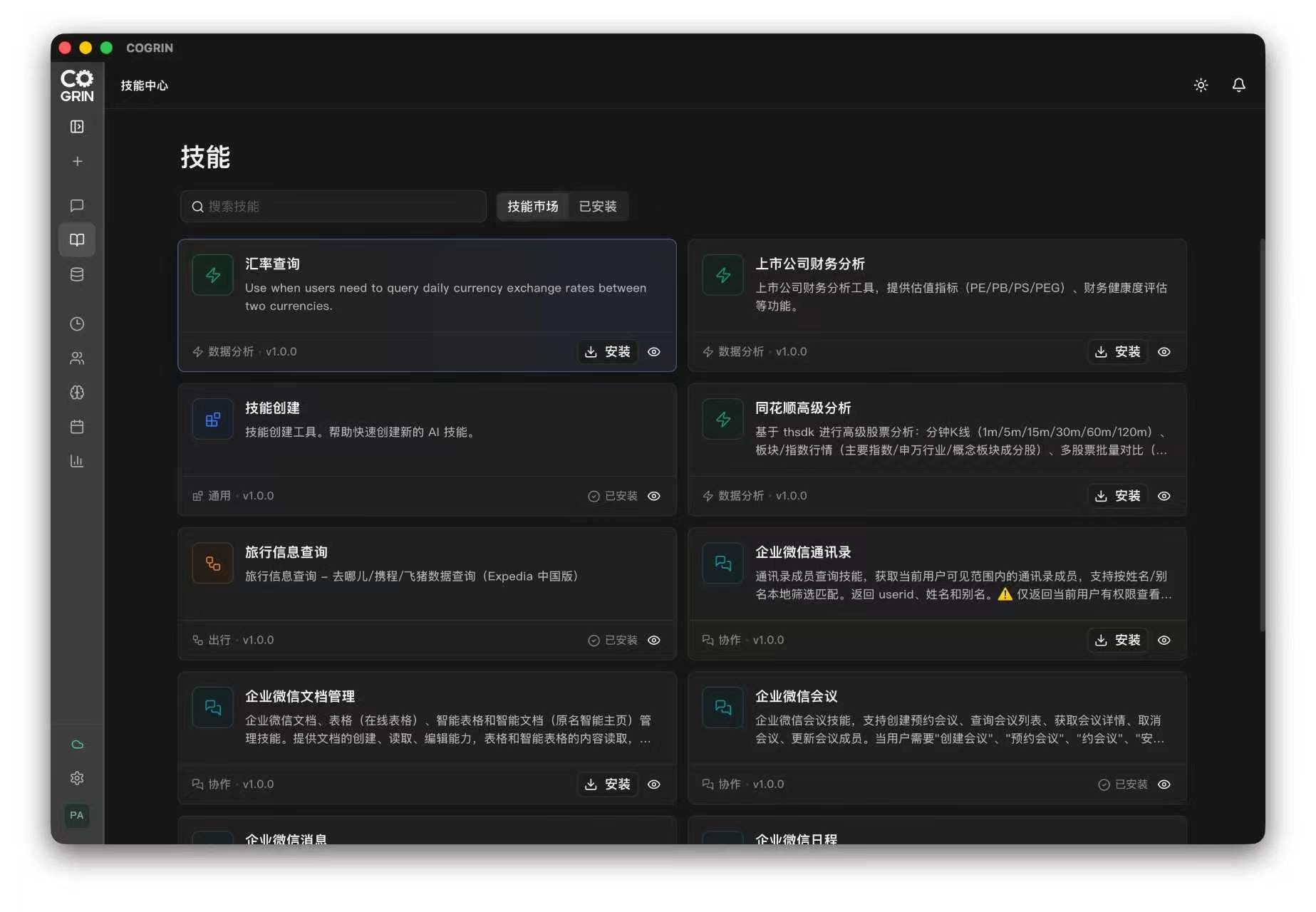Preview 同花顺高级分析 with eye icon
The height and width of the screenshot is (912, 1316).
(x=1164, y=496)
